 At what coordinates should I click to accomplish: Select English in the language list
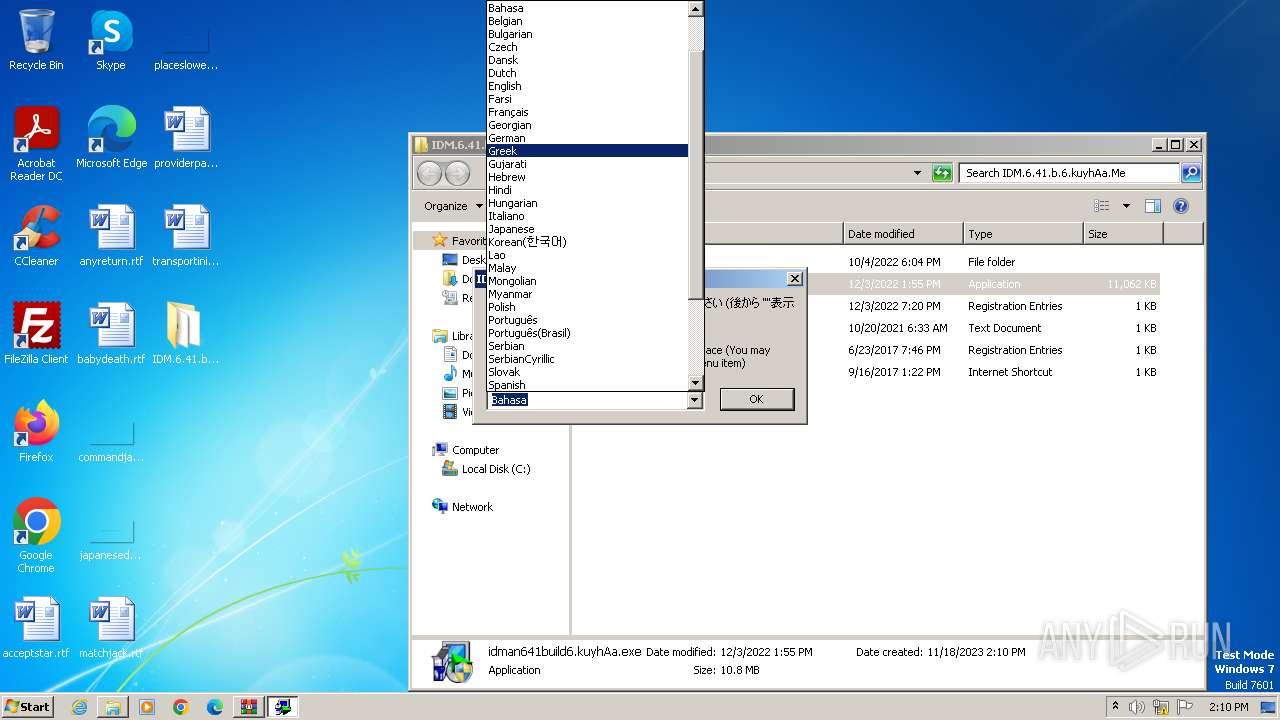coord(587,86)
